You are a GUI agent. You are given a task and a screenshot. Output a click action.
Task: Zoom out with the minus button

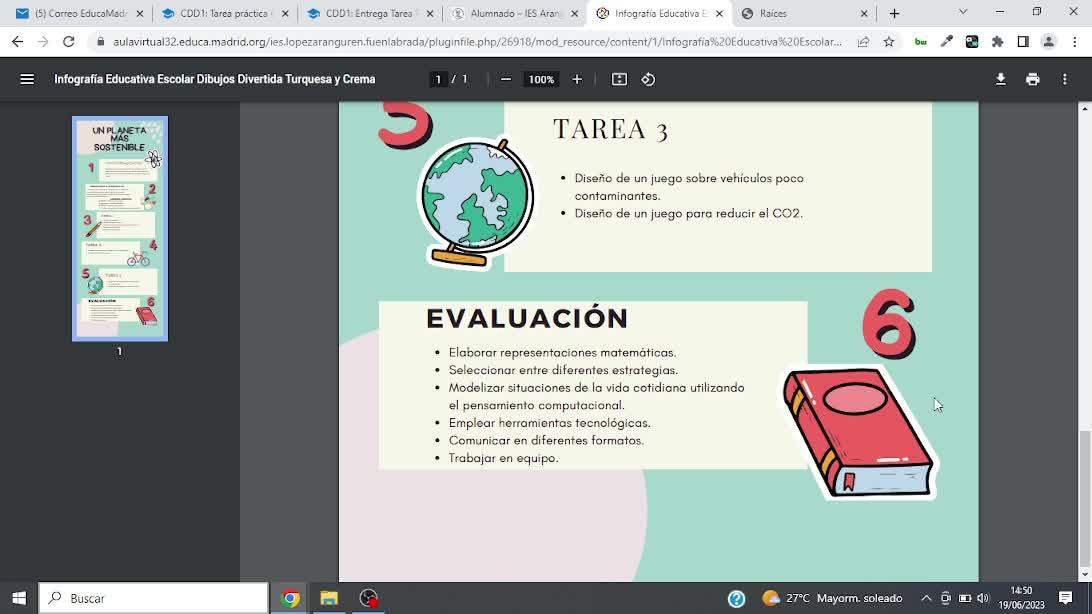[506, 79]
